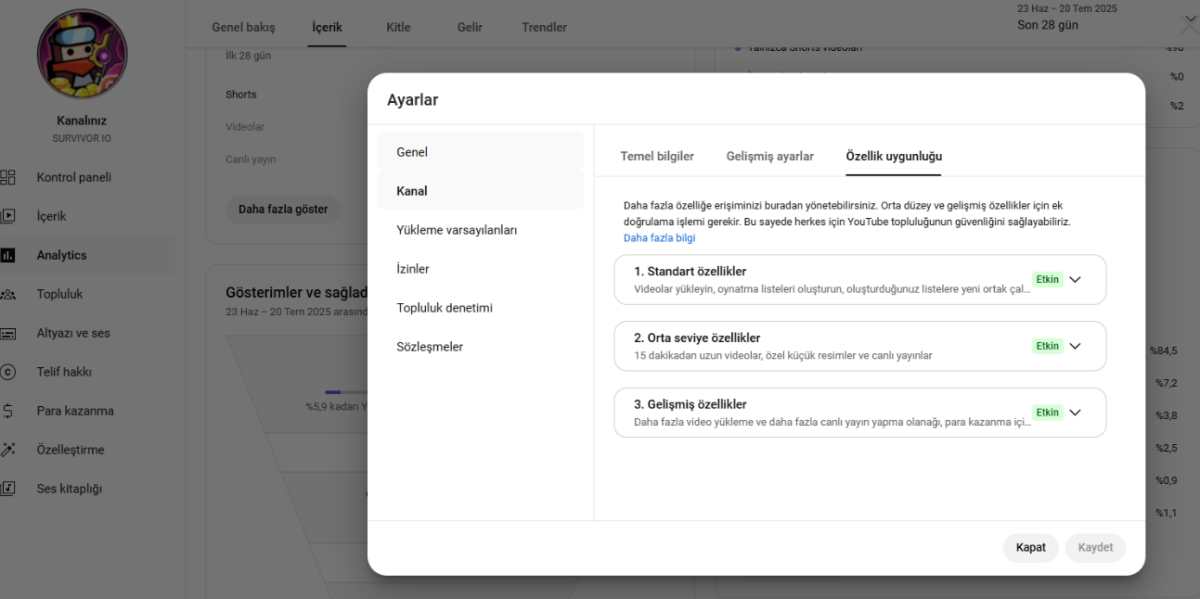Image resolution: width=1200 pixels, height=599 pixels.
Task: Open Kanal in the settings menu
Action: (x=480, y=191)
